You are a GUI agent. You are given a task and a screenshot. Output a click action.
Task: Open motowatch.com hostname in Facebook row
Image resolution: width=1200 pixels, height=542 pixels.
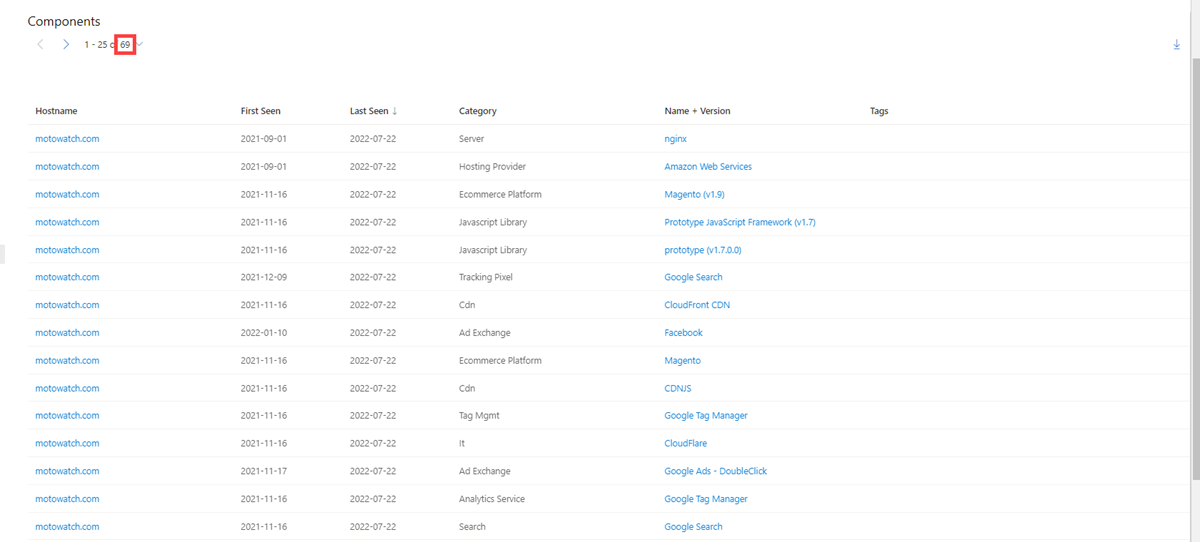click(67, 333)
